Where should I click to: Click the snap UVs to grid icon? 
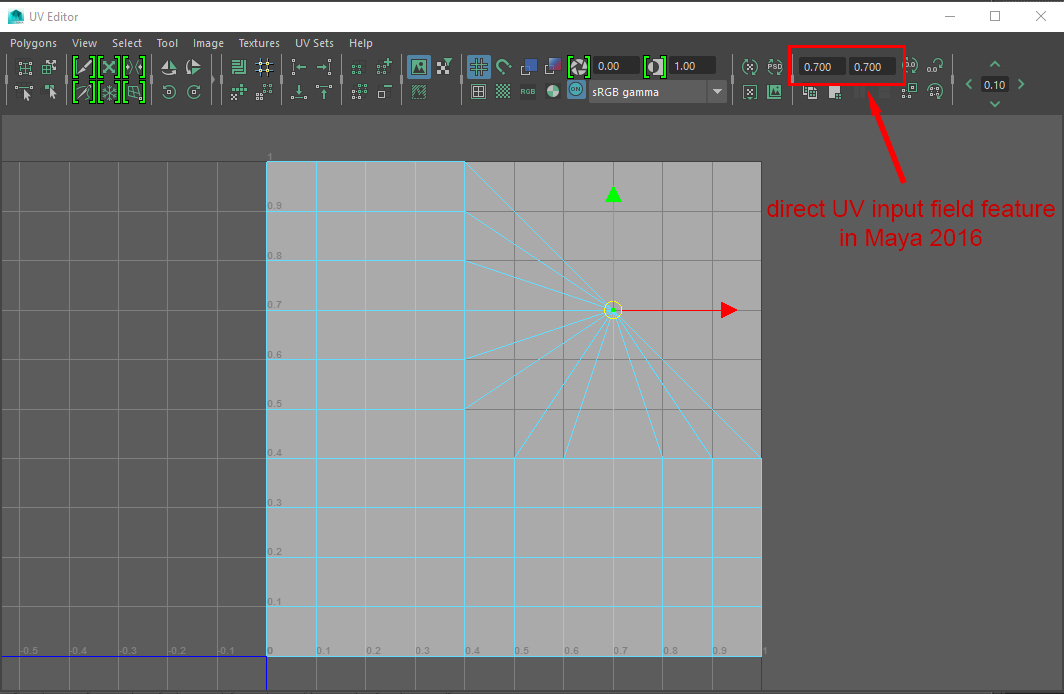264,67
